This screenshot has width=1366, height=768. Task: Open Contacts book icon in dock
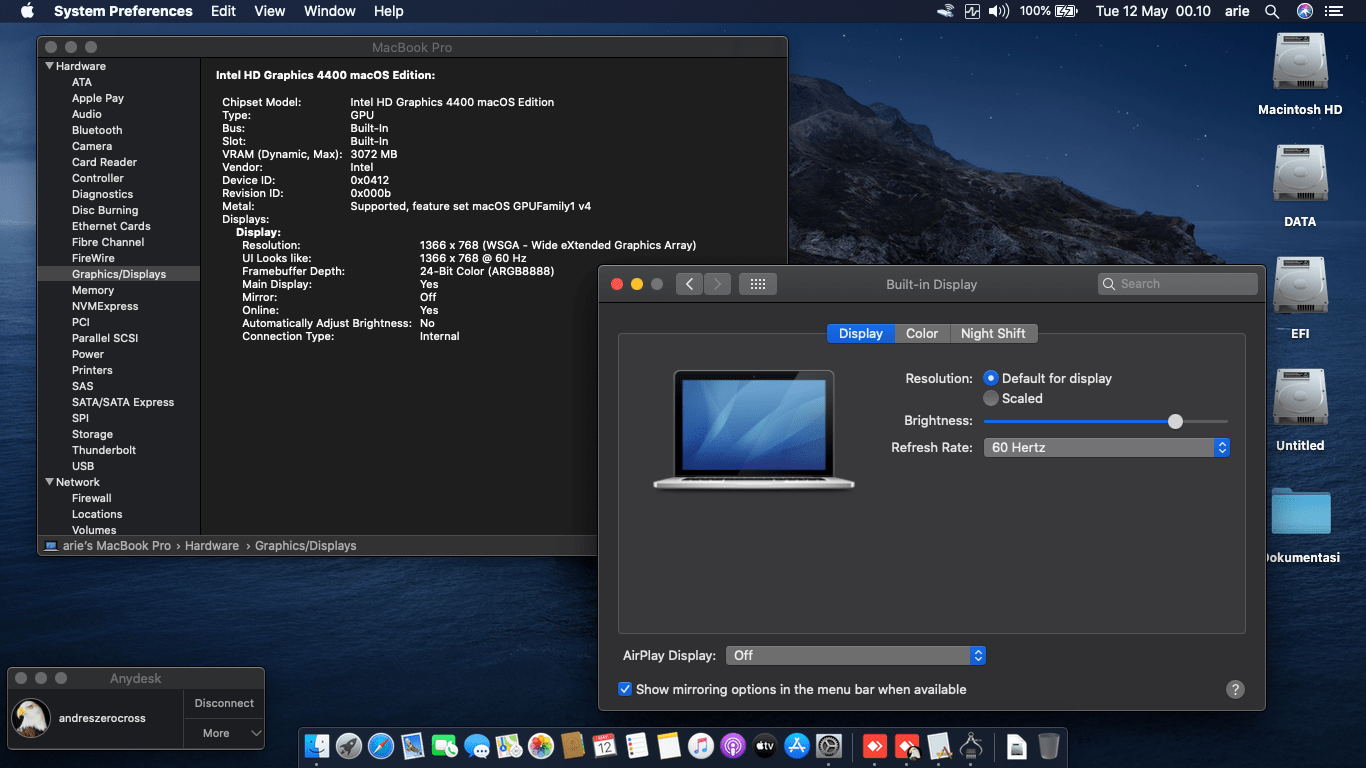point(573,746)
